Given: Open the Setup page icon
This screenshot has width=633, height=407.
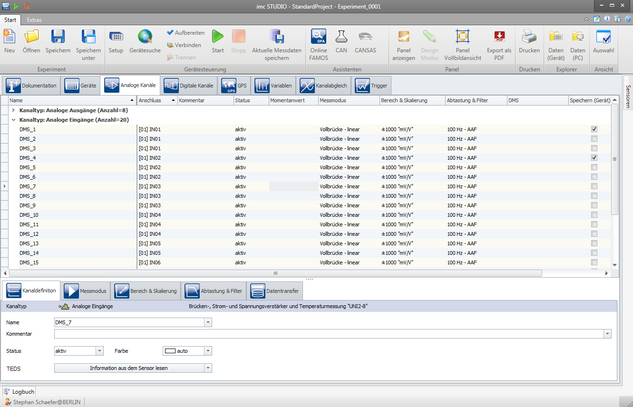Looking at the screenshot, I should (116, 38).
